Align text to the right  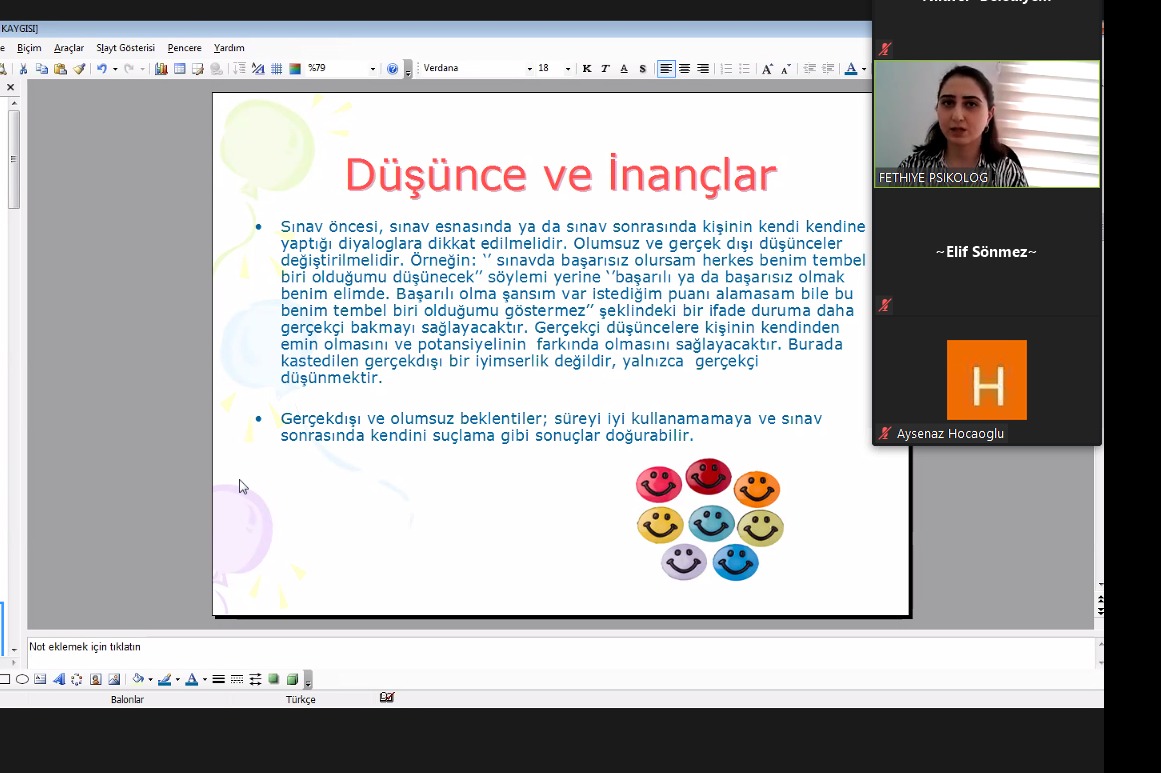[703, 69]
